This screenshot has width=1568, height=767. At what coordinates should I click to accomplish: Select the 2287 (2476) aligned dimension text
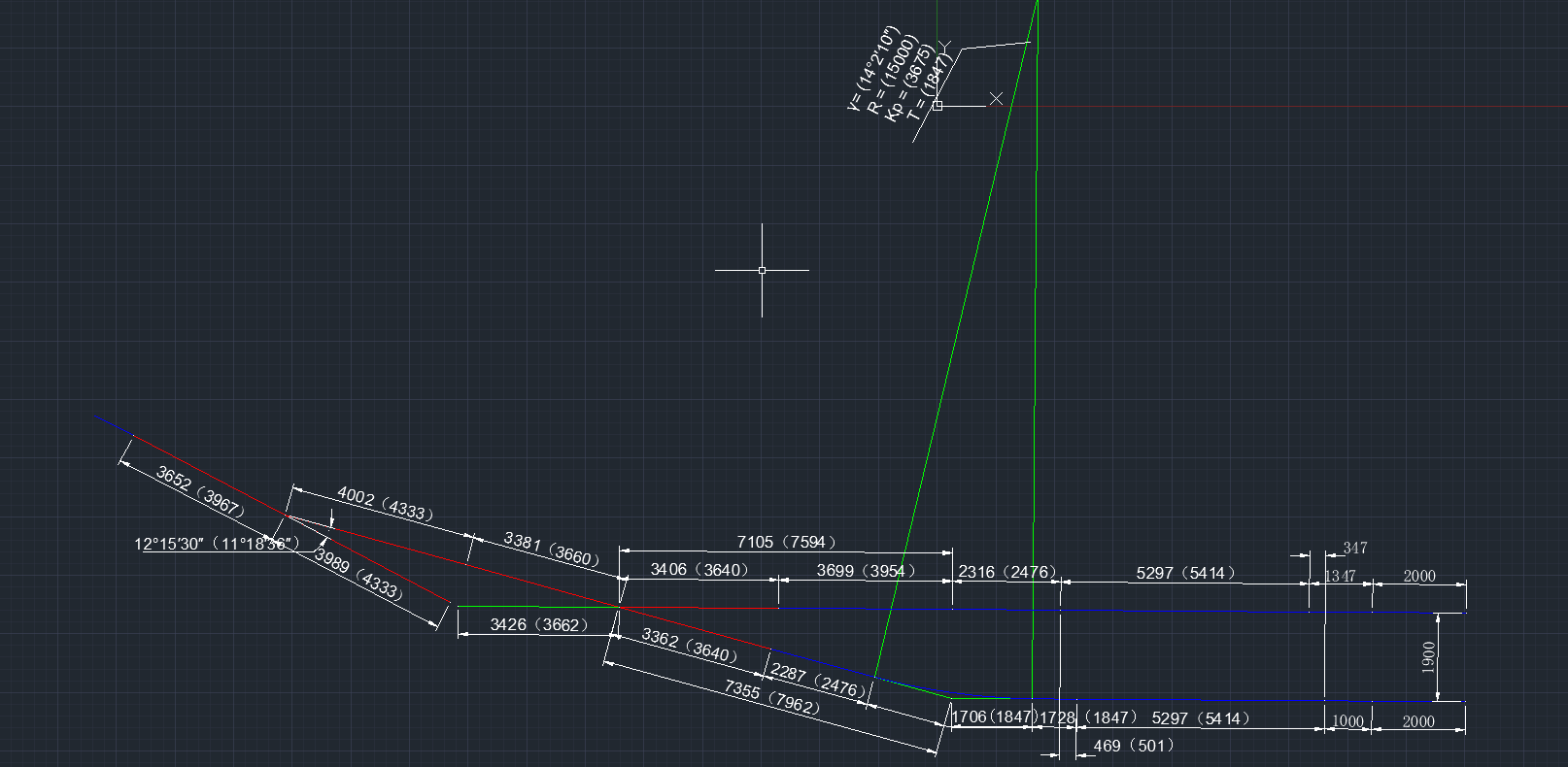pos(816,680)
